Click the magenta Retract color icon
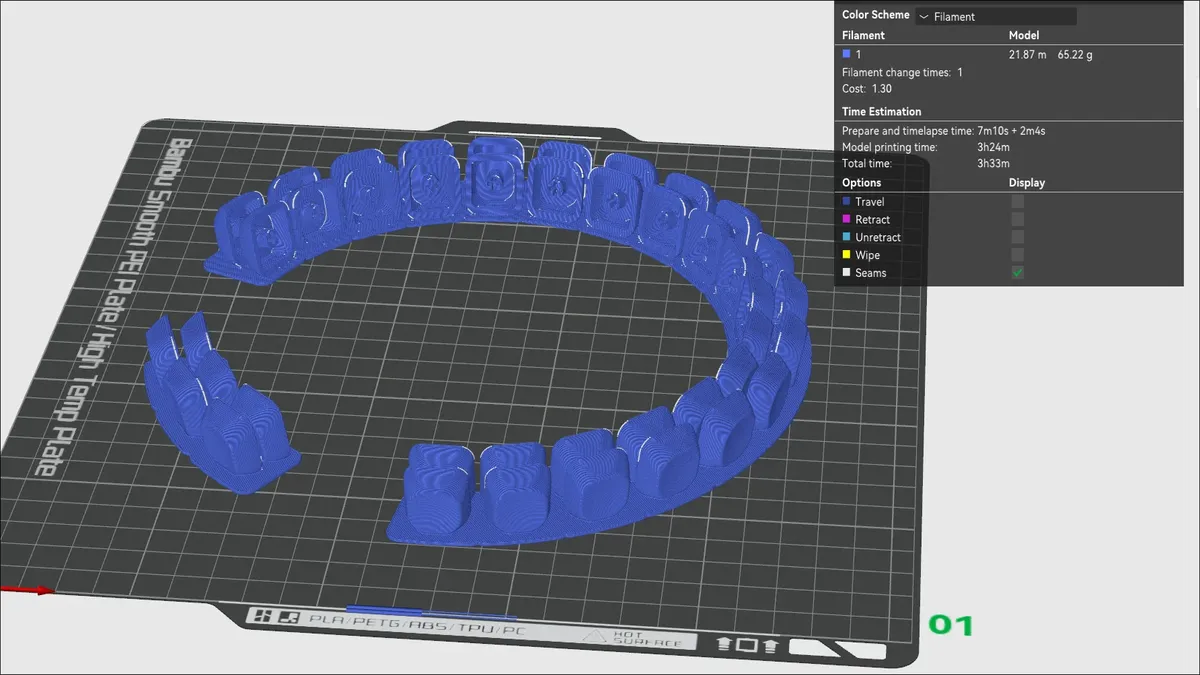The image size is (1200, 675). pyautogui.click(x=847, y=220)
